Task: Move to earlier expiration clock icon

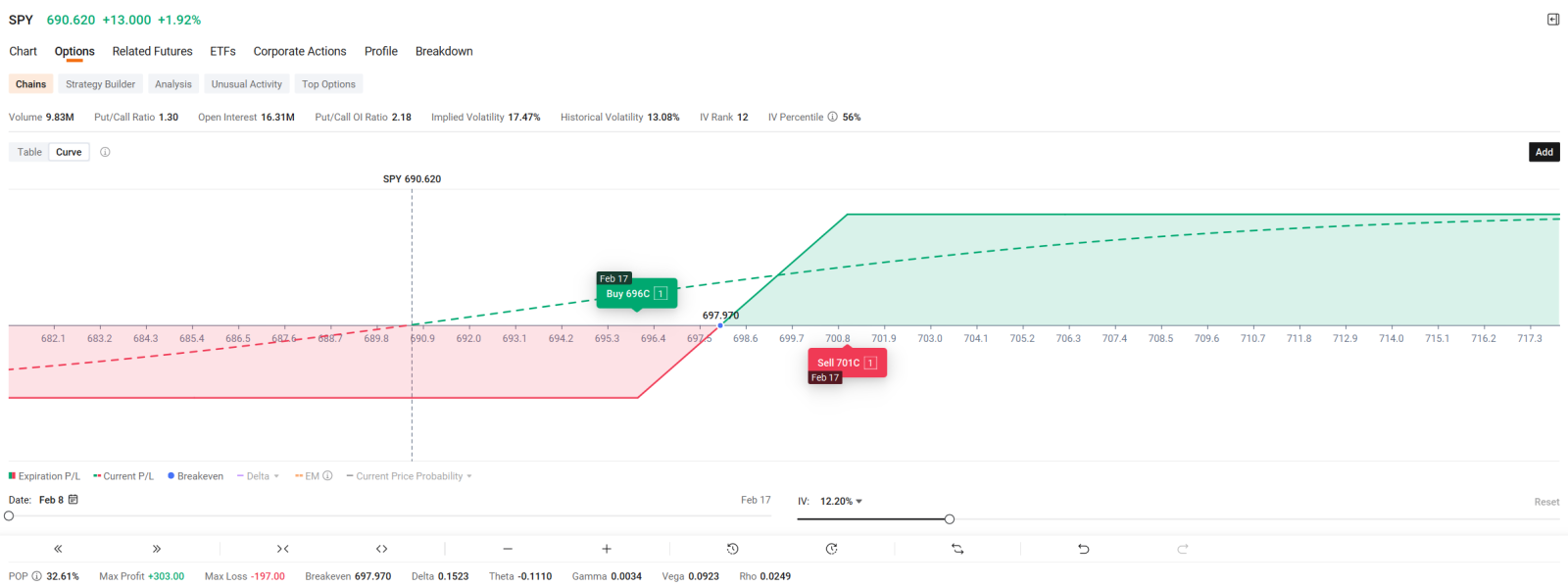Action: (732, 549)
